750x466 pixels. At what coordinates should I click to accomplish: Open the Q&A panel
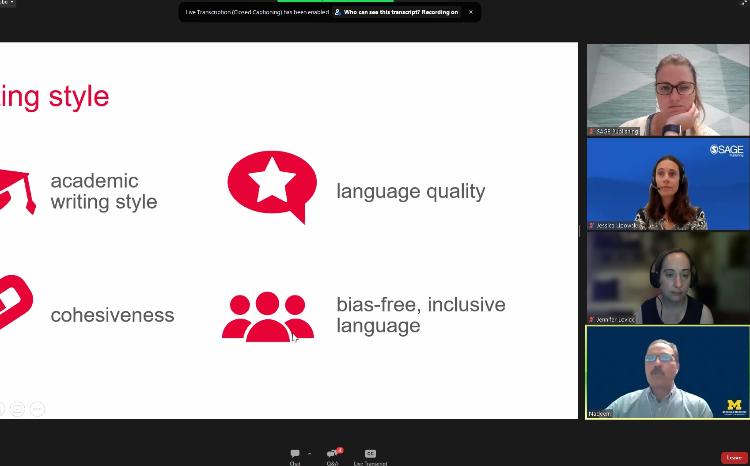tap(332, 455)
